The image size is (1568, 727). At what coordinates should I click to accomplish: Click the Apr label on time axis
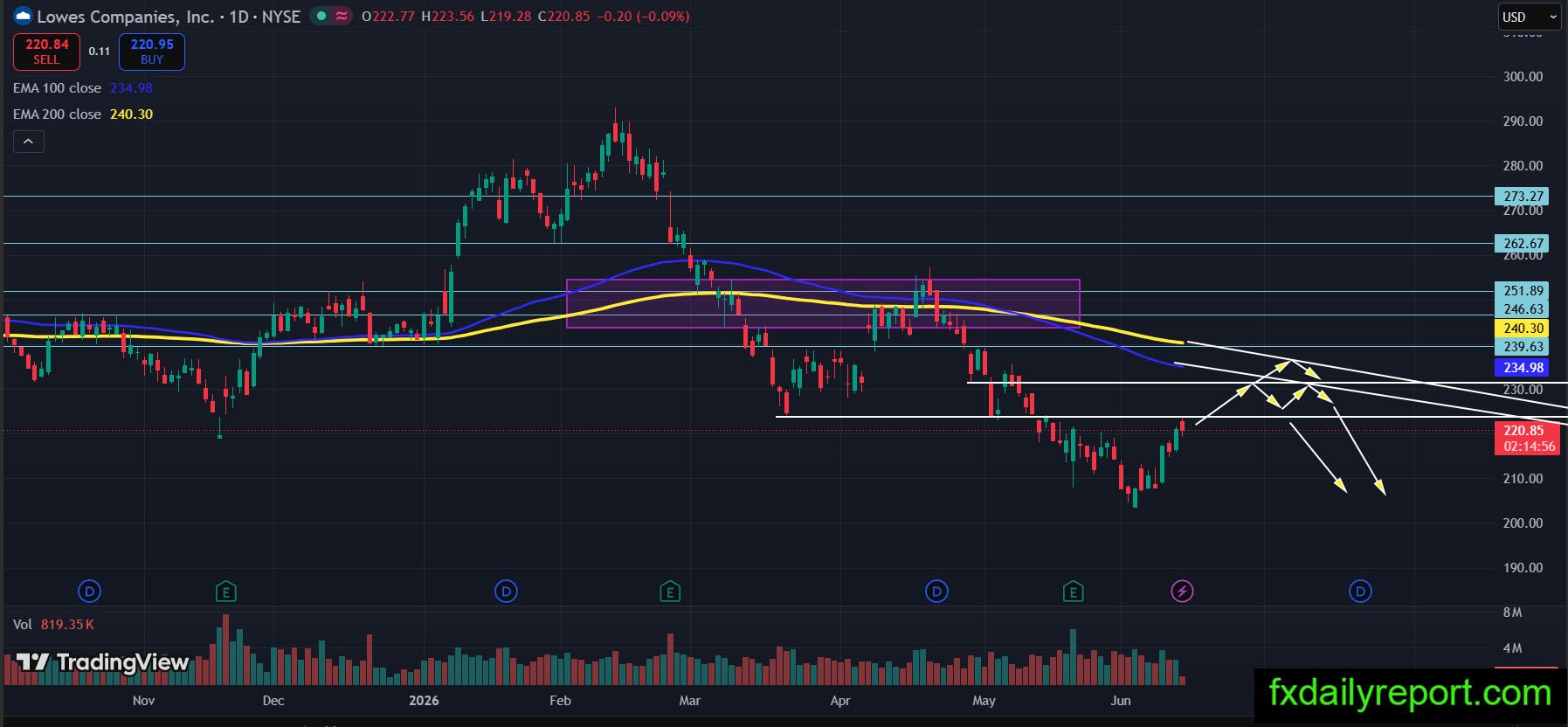pos(840,701)
